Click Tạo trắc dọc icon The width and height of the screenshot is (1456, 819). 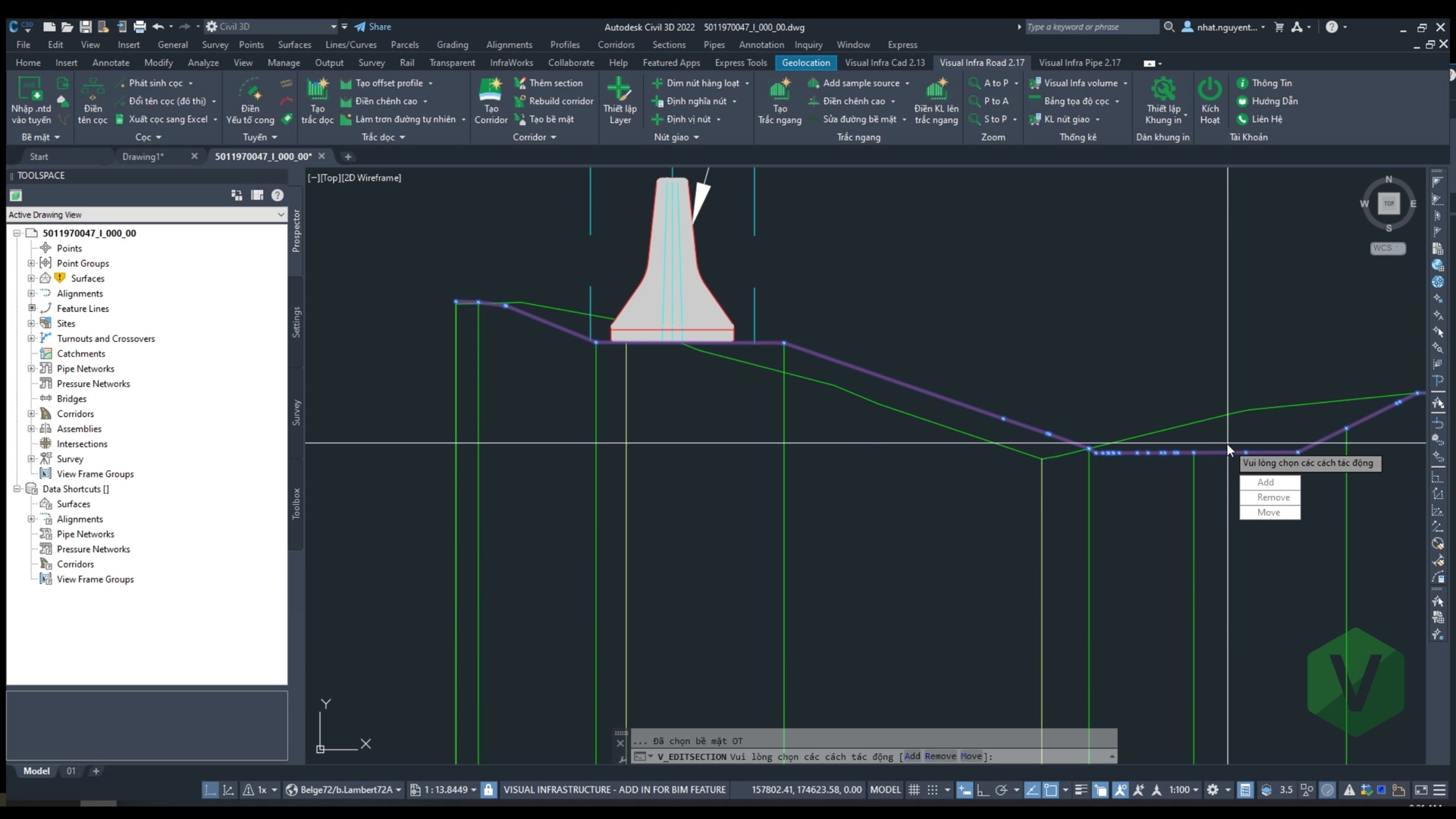pyautogui.click(x=317, y=99)
